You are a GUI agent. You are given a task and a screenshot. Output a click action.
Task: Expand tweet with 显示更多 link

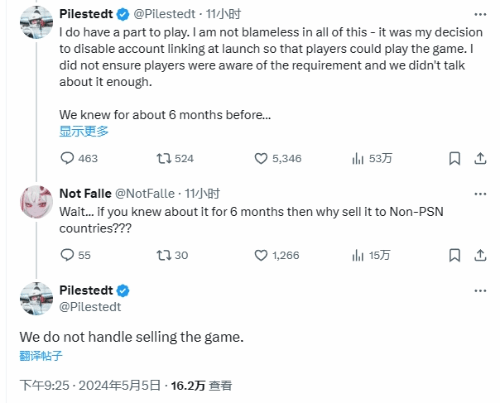coord(84,131)
